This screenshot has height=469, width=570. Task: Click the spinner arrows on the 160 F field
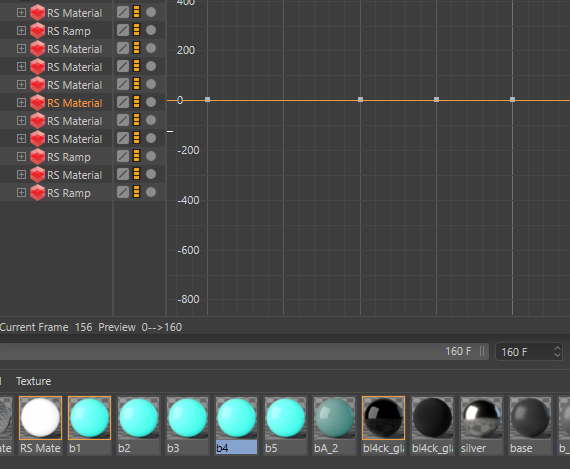557,352
